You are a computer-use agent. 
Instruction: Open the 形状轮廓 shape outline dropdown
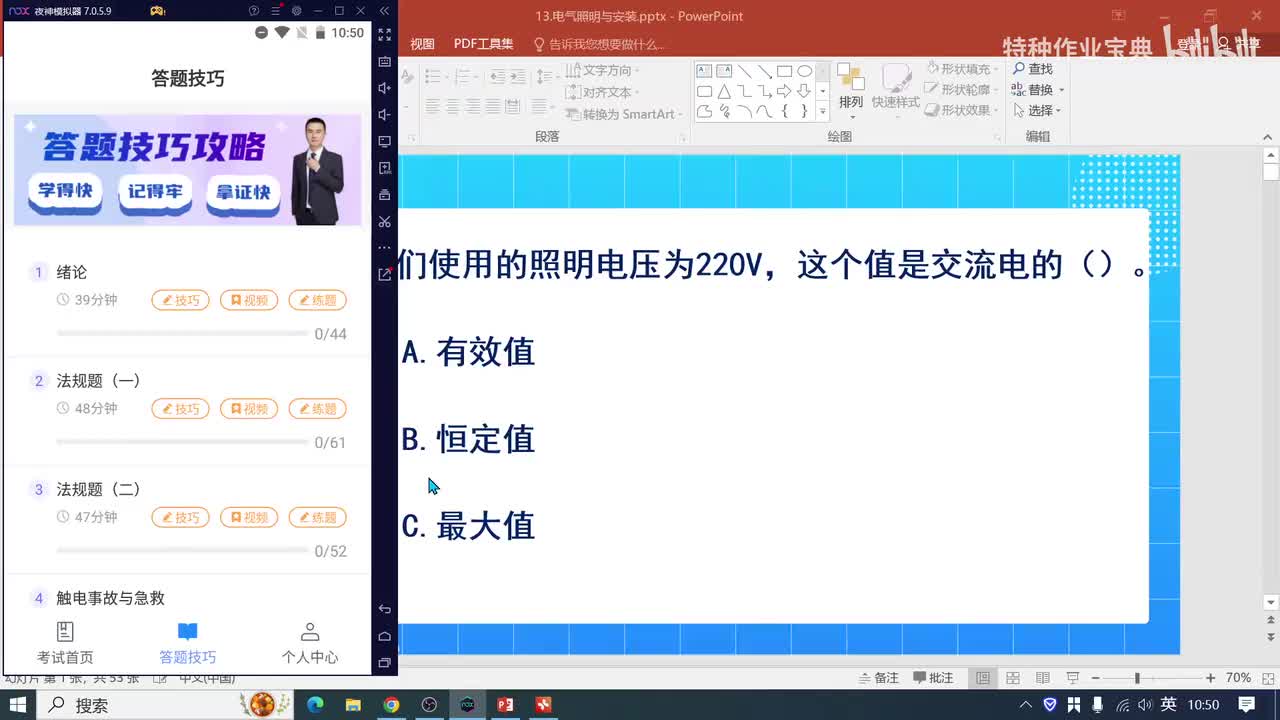click(x=963, y=90)
